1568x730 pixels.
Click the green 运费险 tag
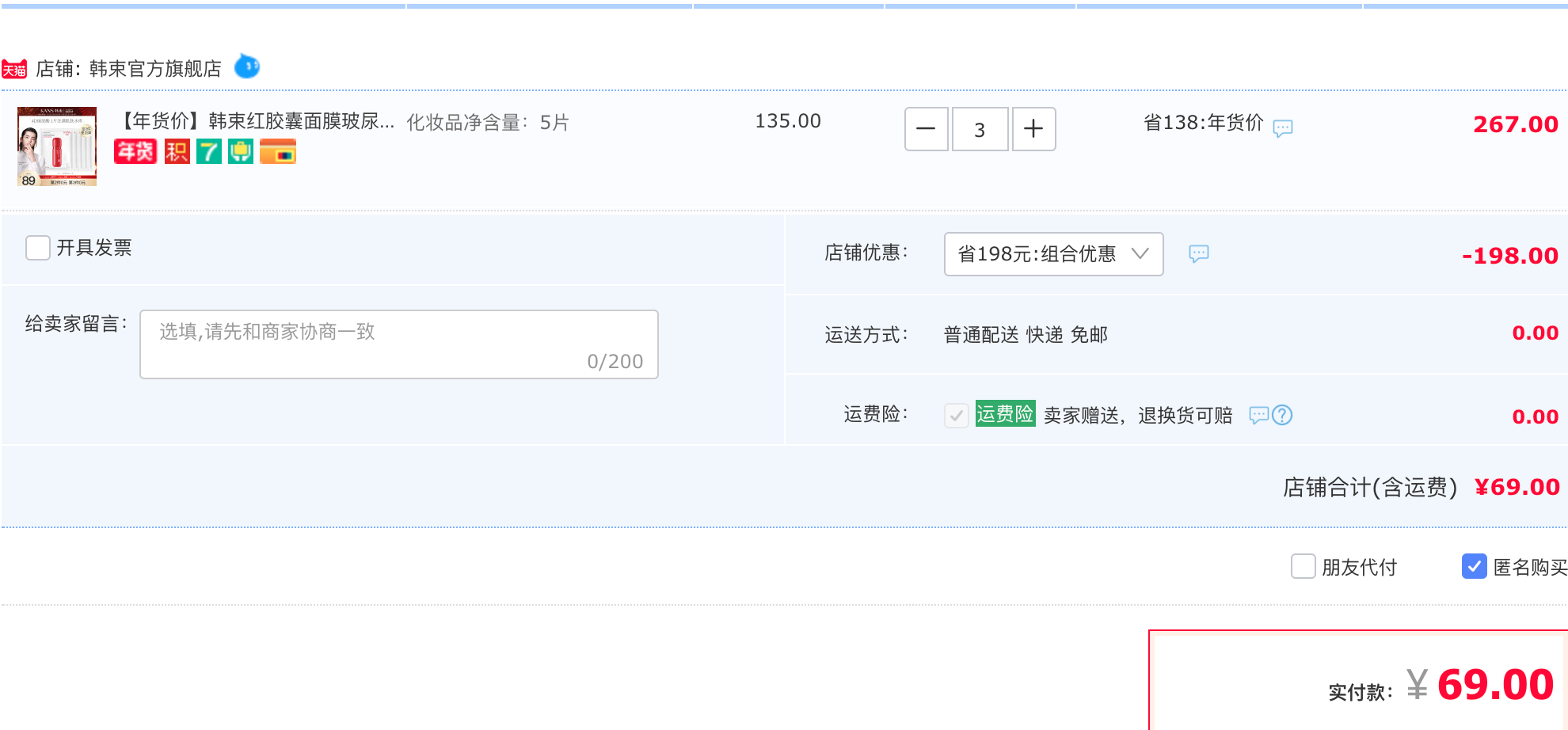coord(1005,413)
